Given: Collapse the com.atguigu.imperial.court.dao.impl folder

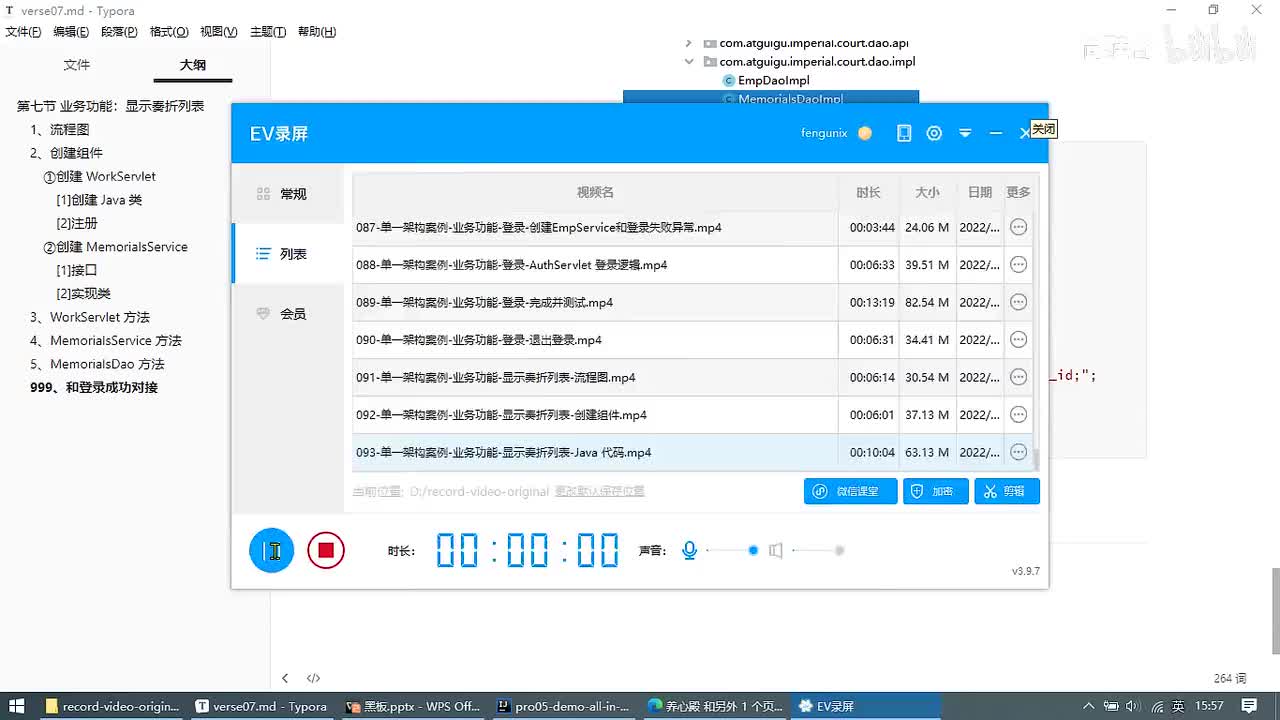Looking at the screenshot, I should point(688,61).
